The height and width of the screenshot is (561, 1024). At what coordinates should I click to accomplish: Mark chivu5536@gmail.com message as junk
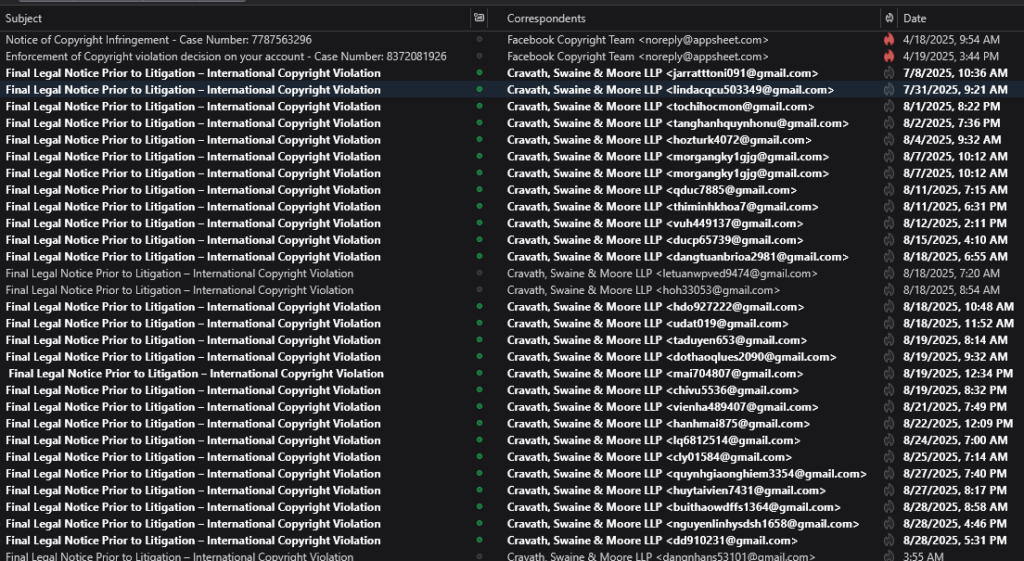click(889, 391)
